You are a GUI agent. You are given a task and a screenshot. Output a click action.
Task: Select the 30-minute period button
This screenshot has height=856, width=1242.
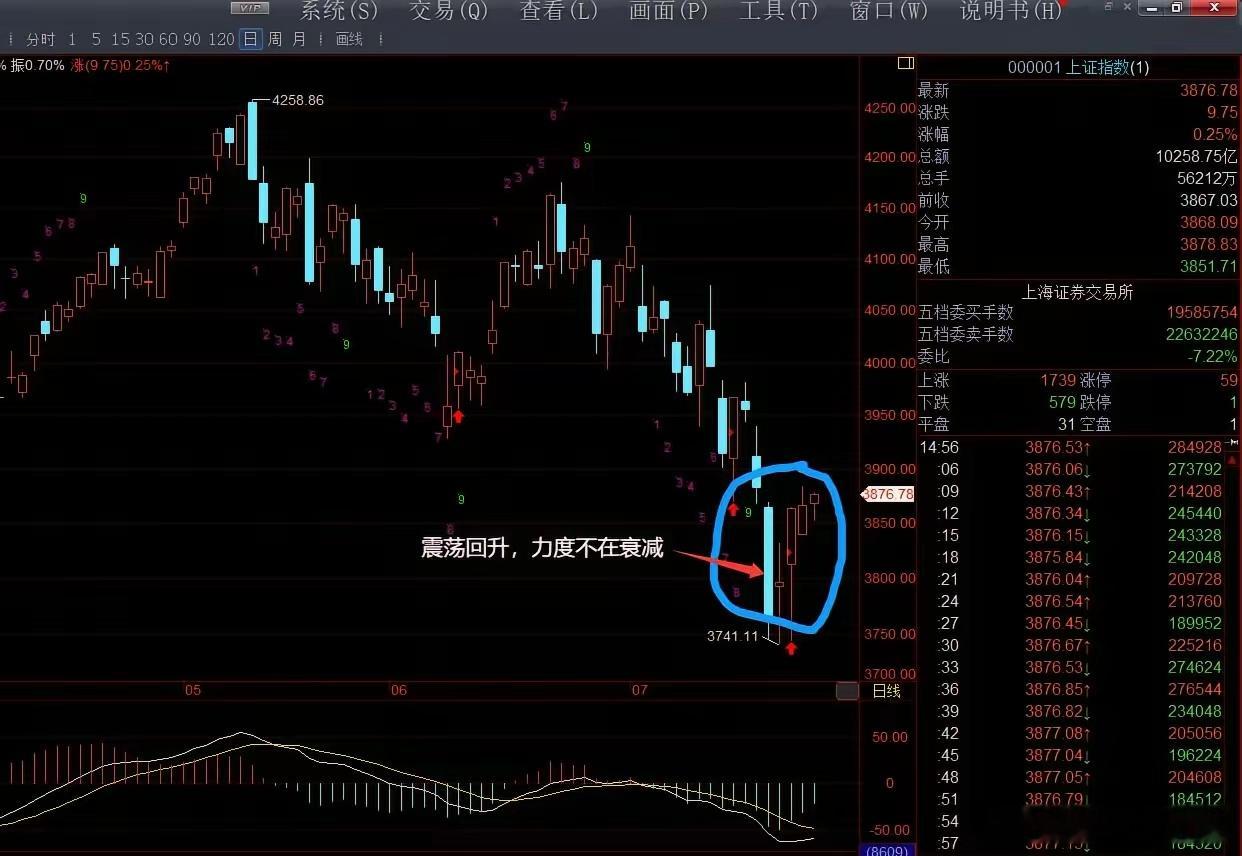tap(145, 40)
